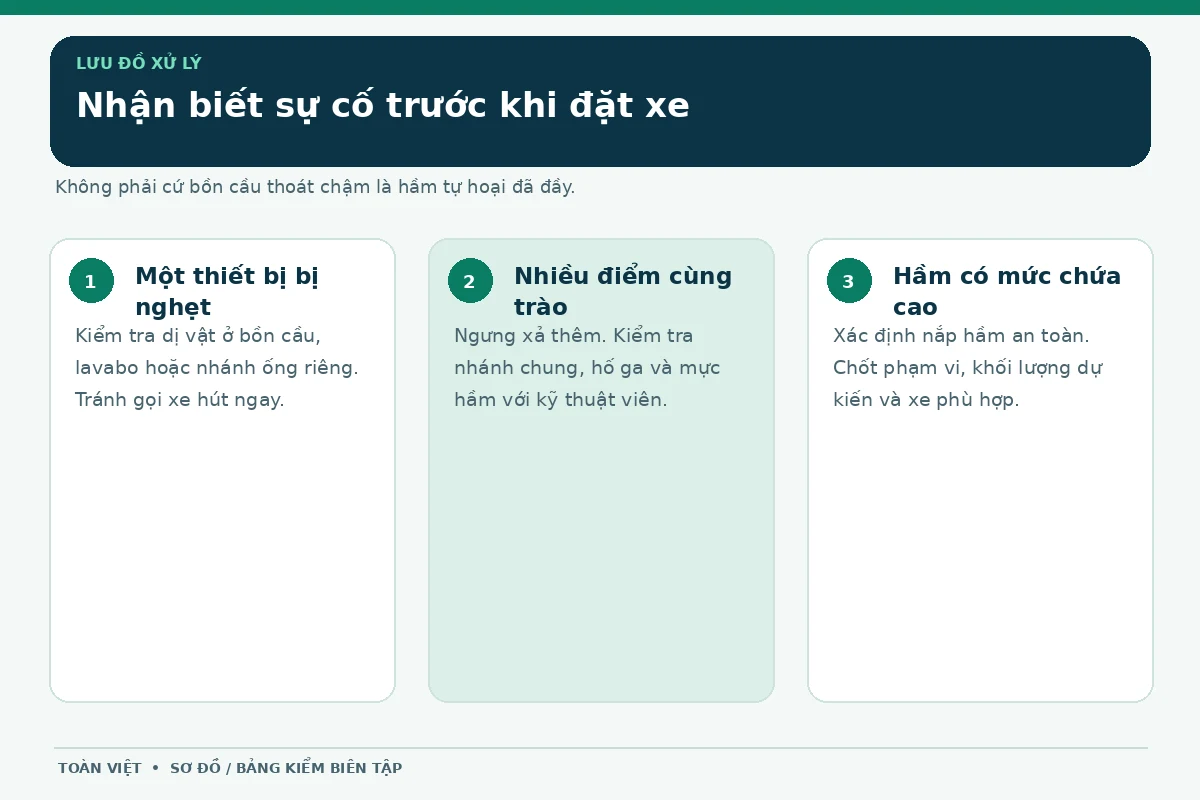The height and width of the screenshot is (800, 1200).
Task: Click the heading 'Nhiều điểm cùng trào'
Action: click(x=623, y=291)
